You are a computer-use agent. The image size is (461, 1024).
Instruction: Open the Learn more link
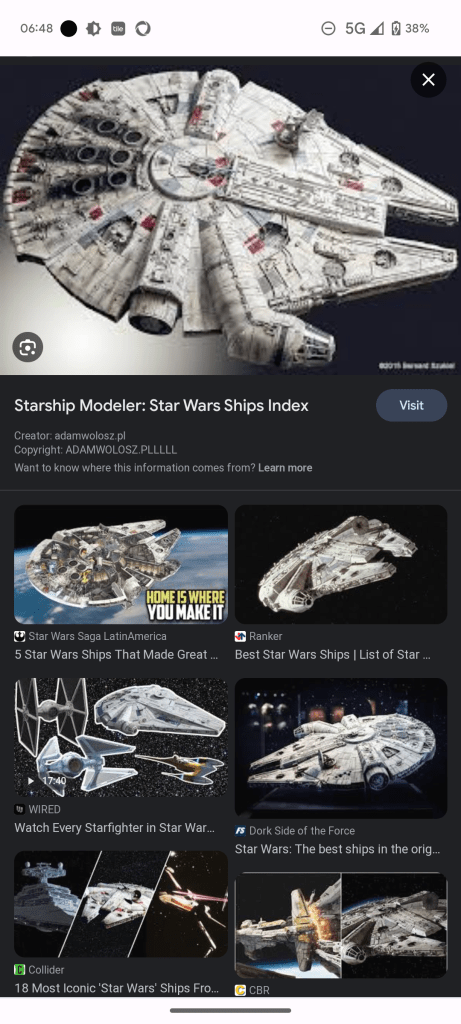click(x=285, y=468)
